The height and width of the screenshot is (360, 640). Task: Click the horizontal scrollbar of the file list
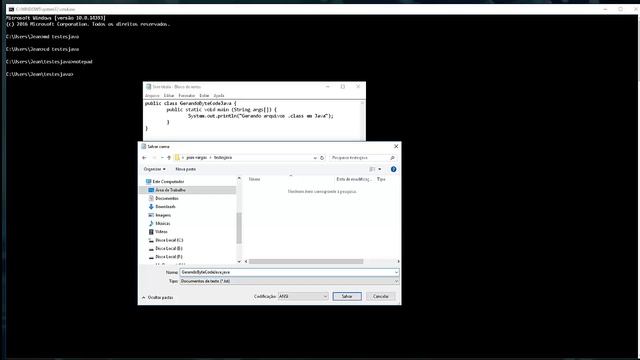tap(306, 262)
